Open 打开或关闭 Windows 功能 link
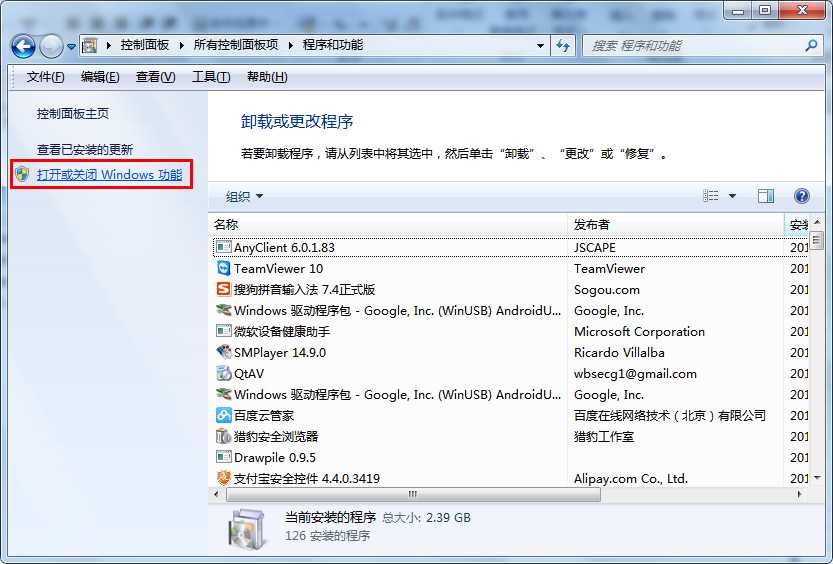Viewport: 833px width, 564px height. (x=109, y=174)
